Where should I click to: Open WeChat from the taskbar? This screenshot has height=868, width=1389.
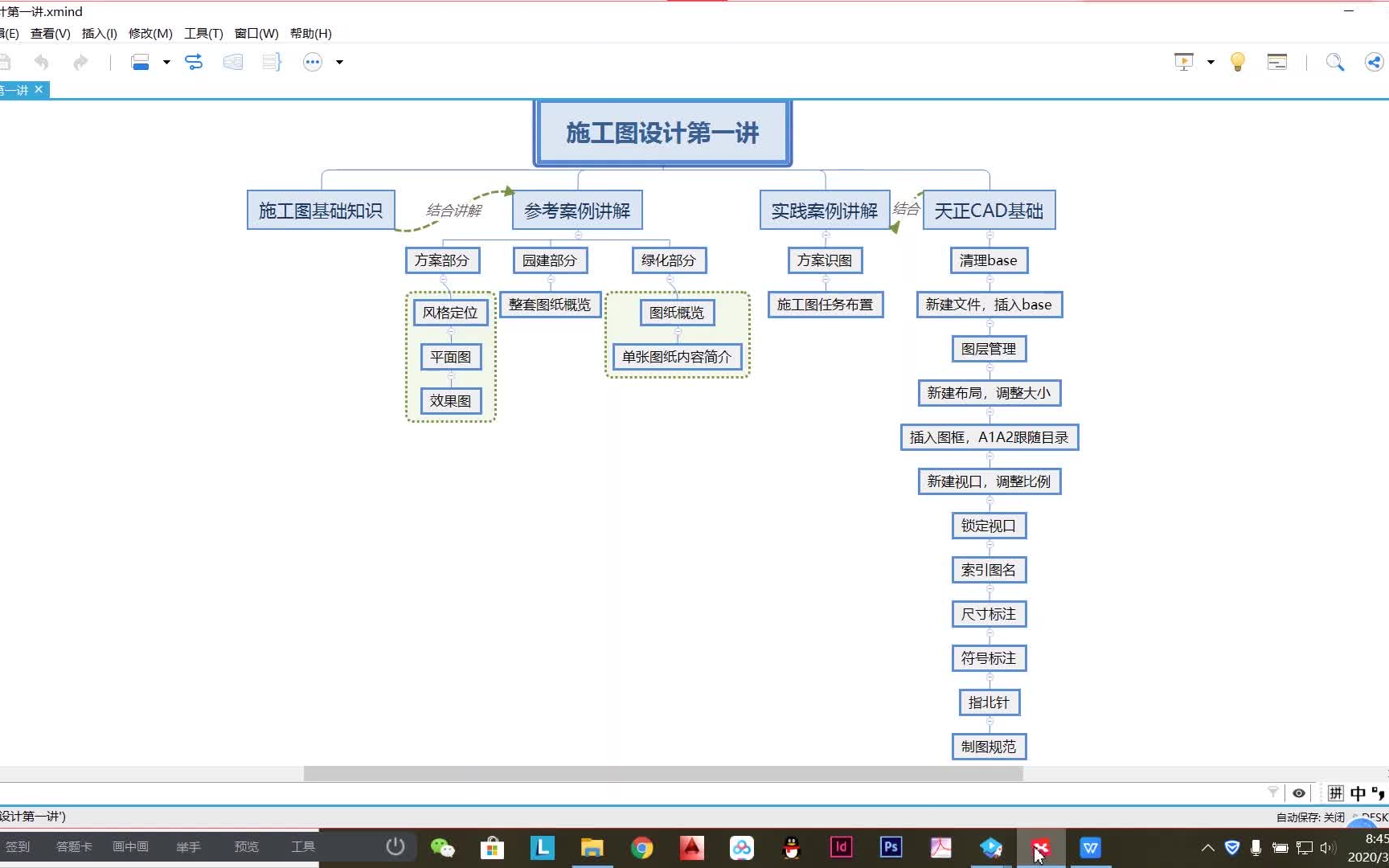coord(442,847)
